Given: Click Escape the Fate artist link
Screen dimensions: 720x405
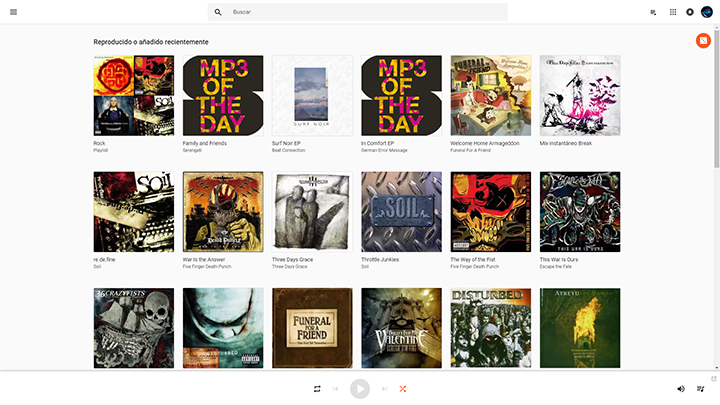Looking at the screenshot, I should coord(556,266).
